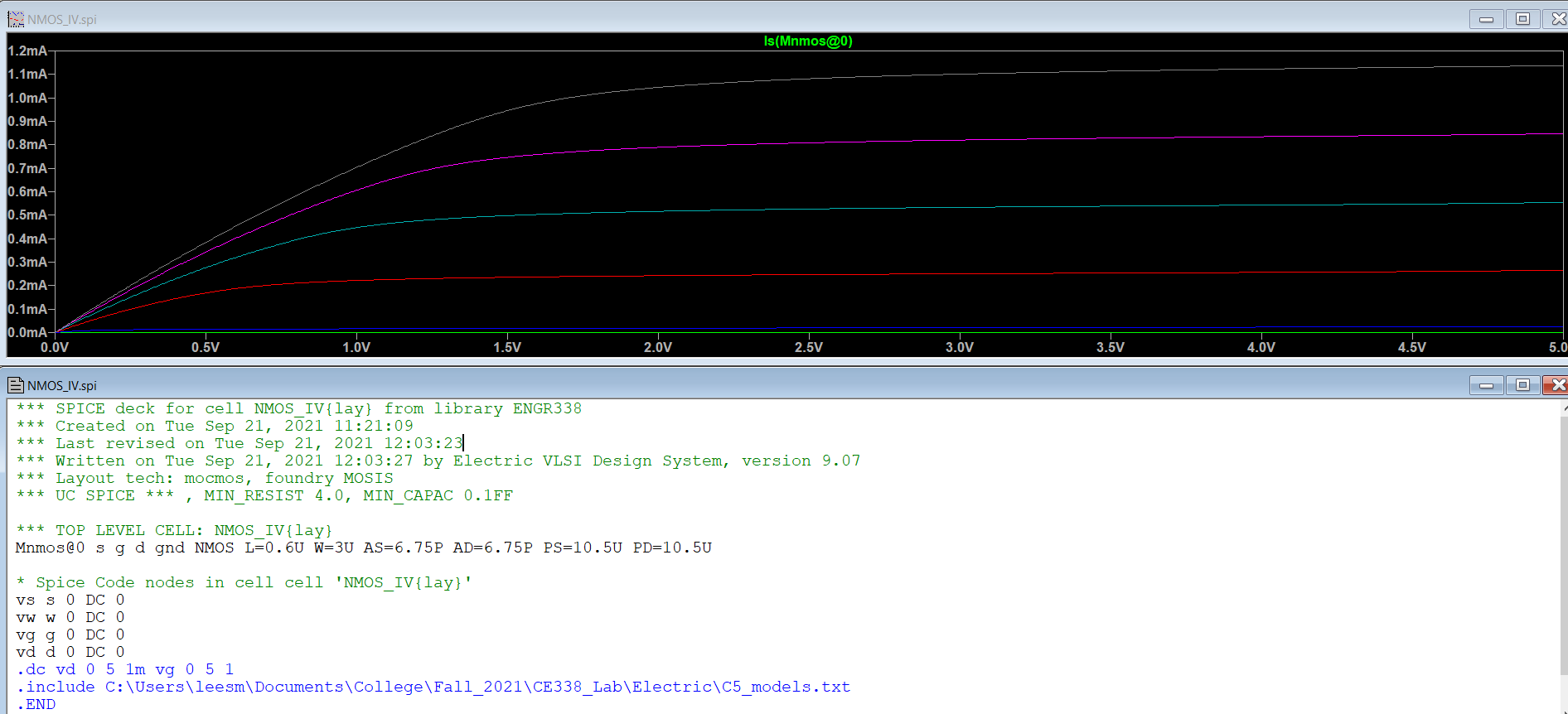Image resolution: width=1568 pixels, height=714 pixels.
Task: Minimize the netlist text window
Action: [1486, 385]
